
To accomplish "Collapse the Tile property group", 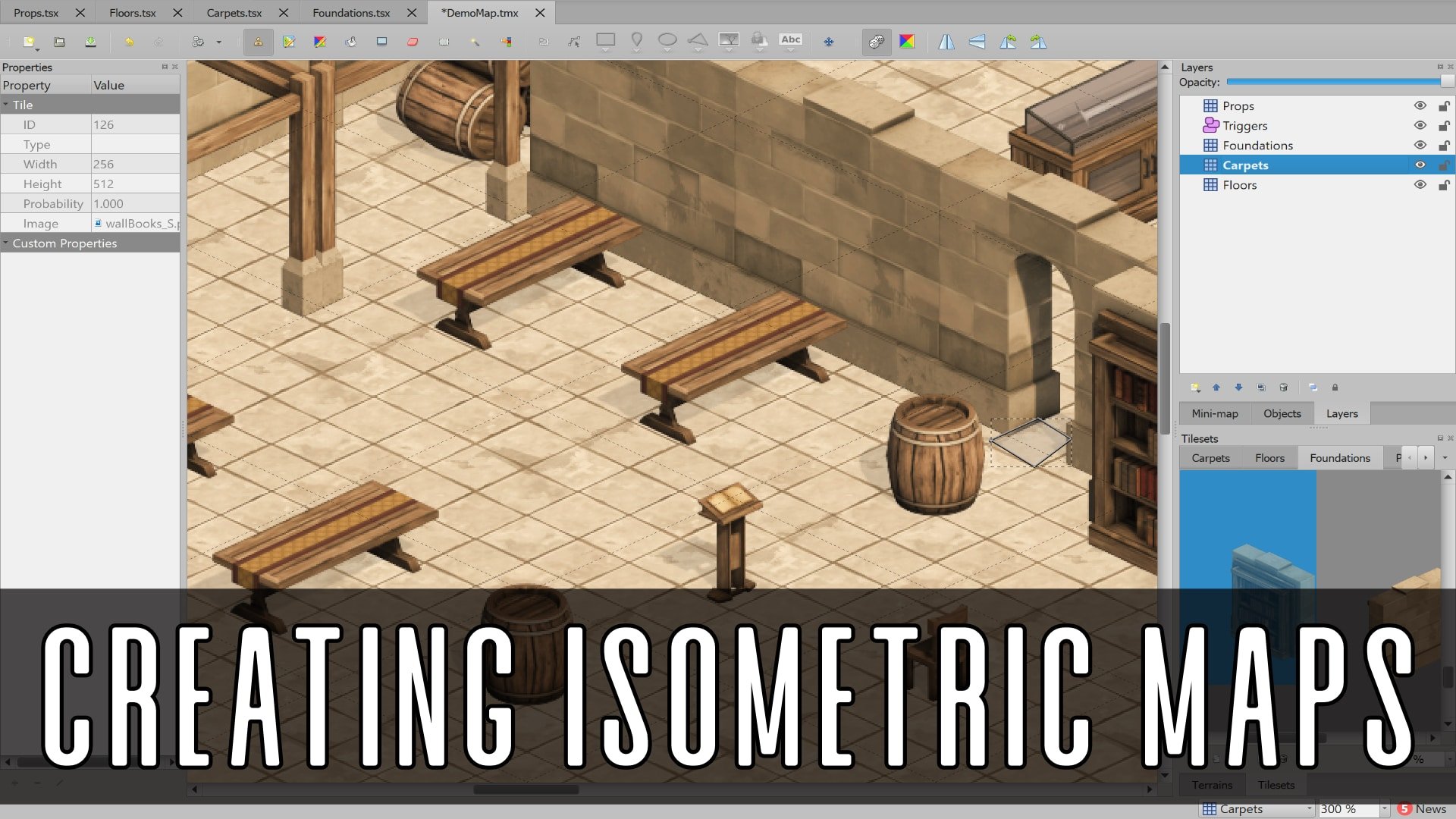I will point(6,105).
